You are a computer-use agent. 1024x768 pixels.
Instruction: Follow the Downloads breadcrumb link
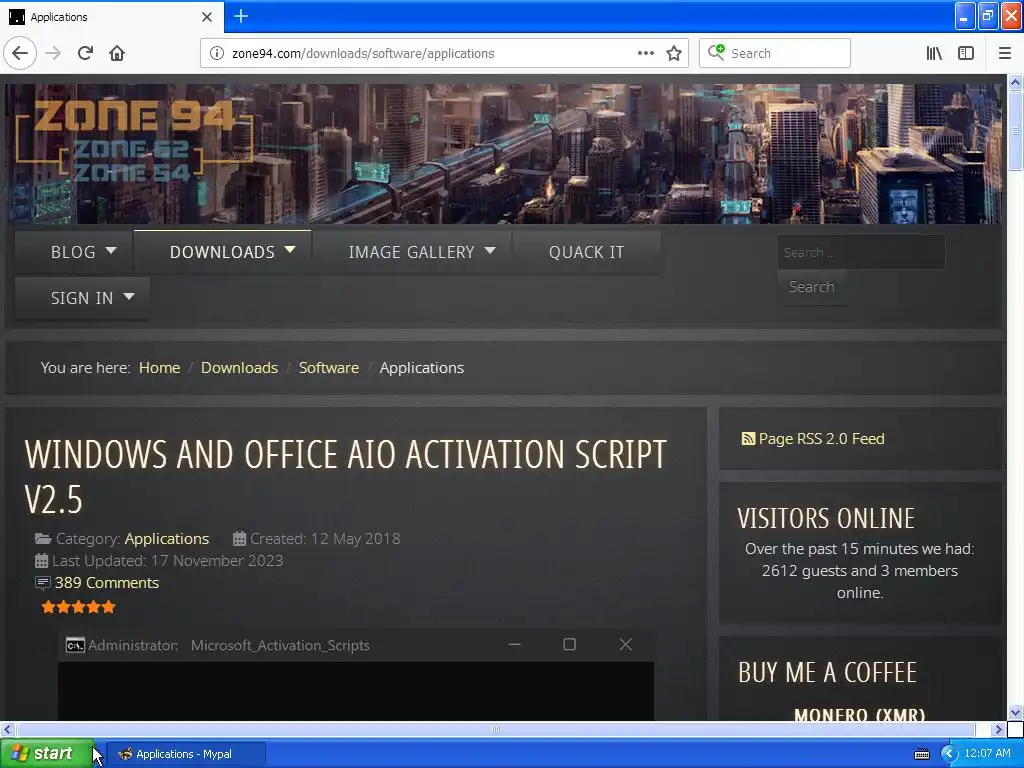[239, 368]
